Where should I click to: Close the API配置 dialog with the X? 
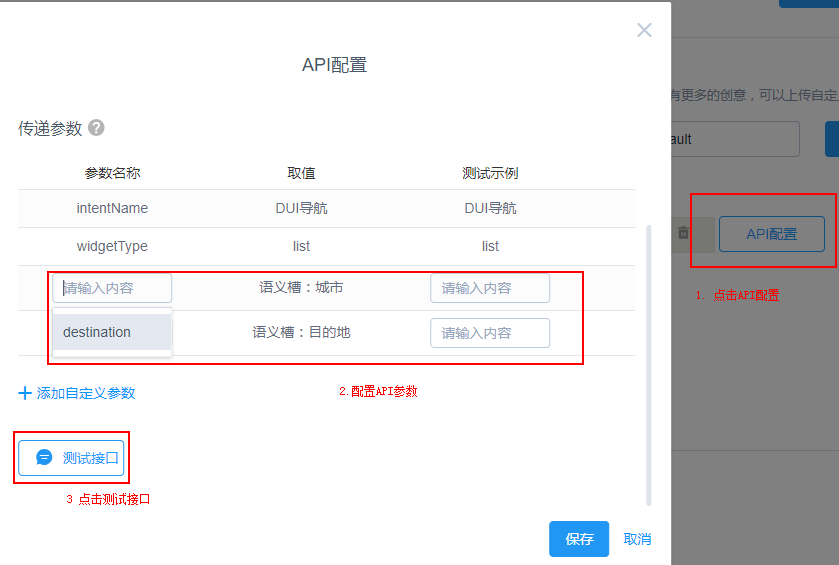tap(644, 30)
